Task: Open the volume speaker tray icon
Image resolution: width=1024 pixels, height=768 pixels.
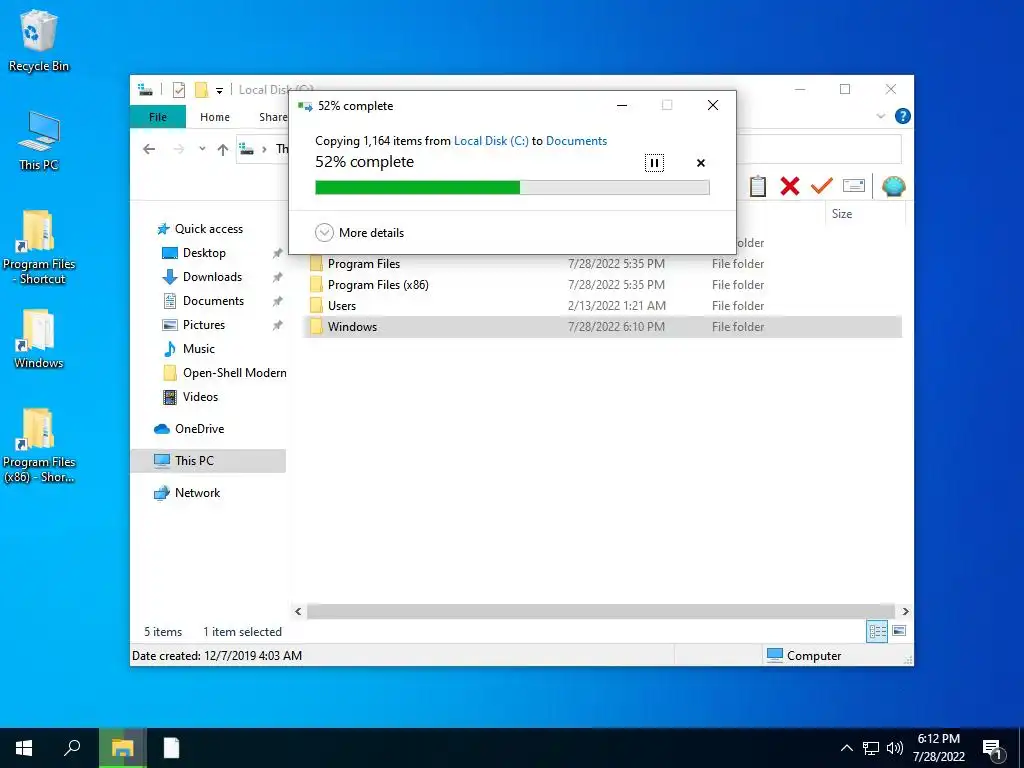Action: tap(895, 748)
